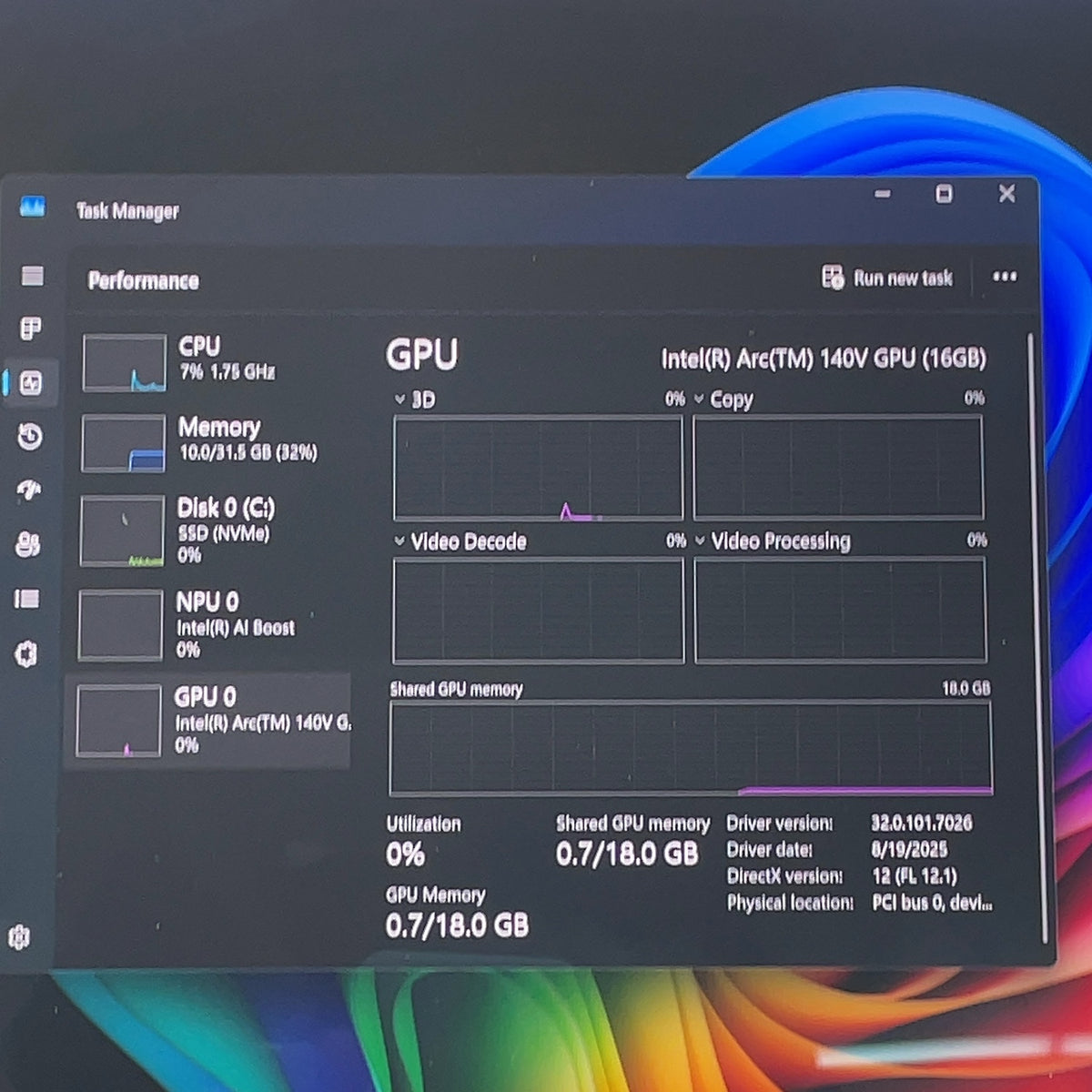The width and height of the screenshot is (1092, 1092).
Task: Click the 3D utilization graph
Action: [x=538, y=468]
